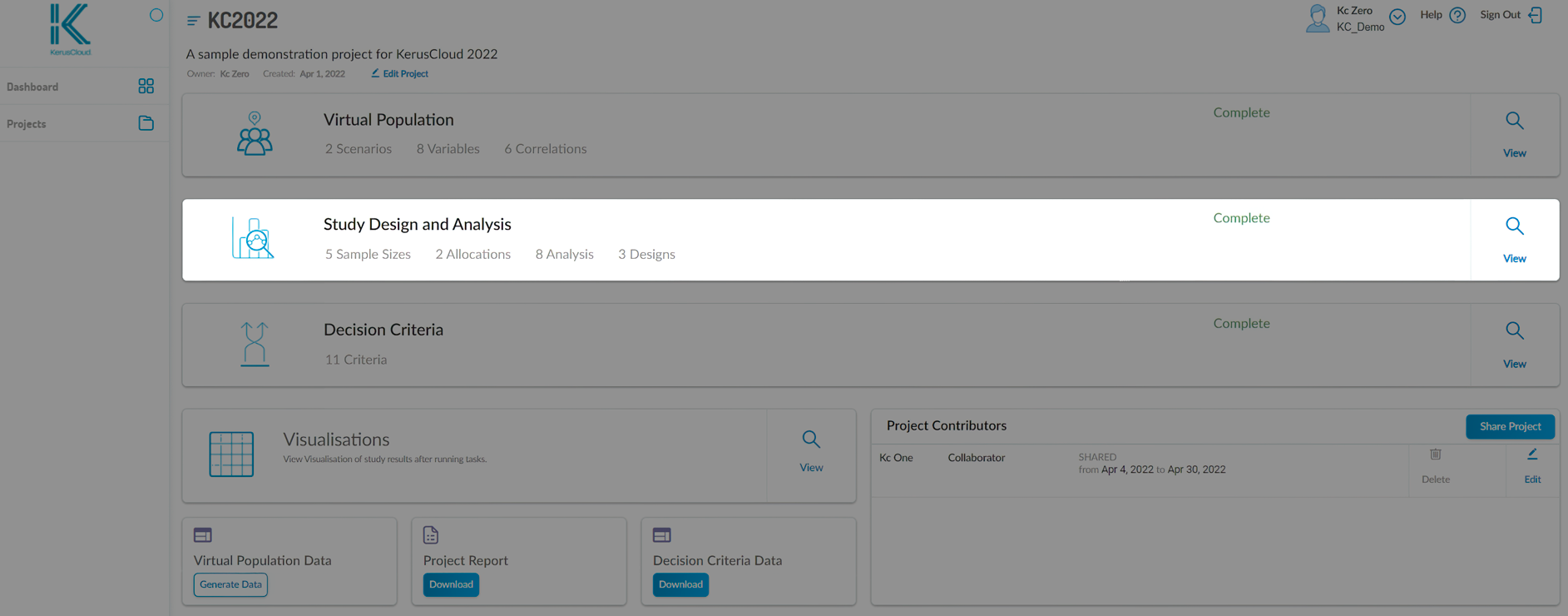The image size is (1568, 616).
Task: Click the menu lines icon beside KC2022
Action: coord(193,21)
